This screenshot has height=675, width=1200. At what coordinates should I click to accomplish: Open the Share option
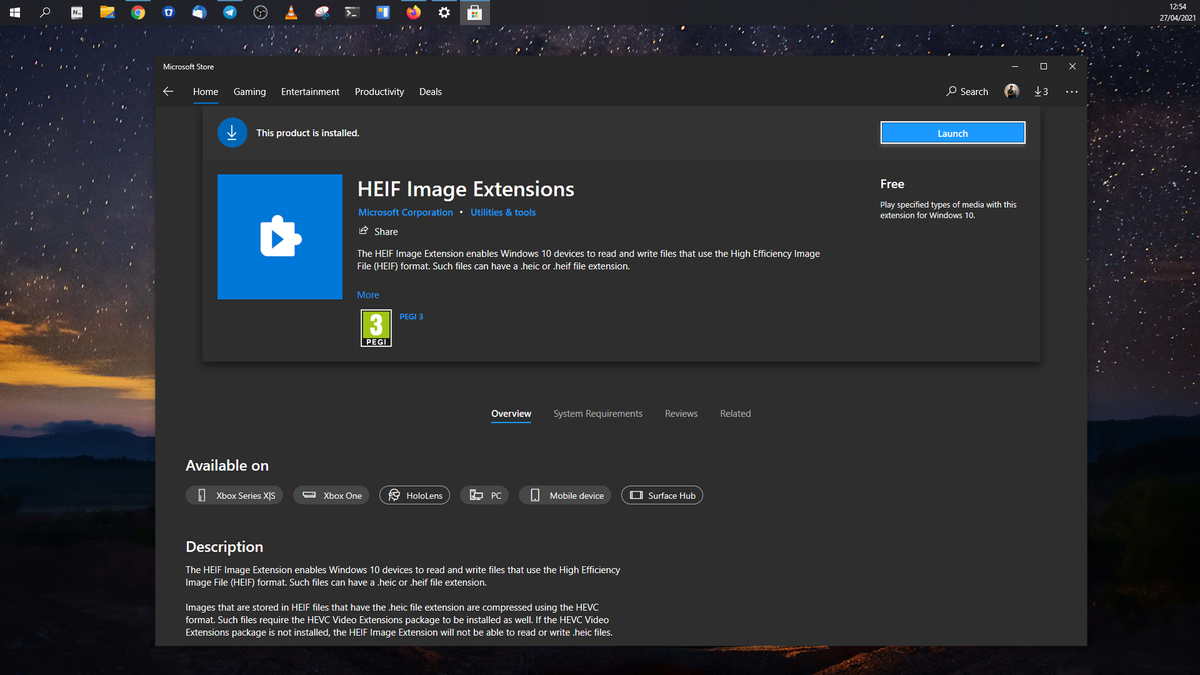(379, 231)
